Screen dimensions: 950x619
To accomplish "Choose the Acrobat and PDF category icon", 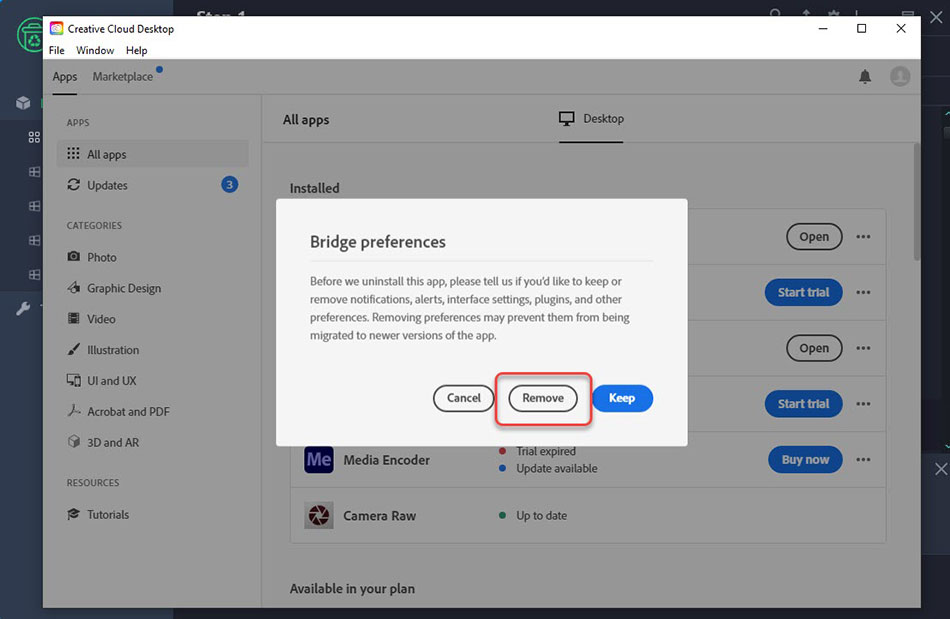I will [x=73, y=411].
